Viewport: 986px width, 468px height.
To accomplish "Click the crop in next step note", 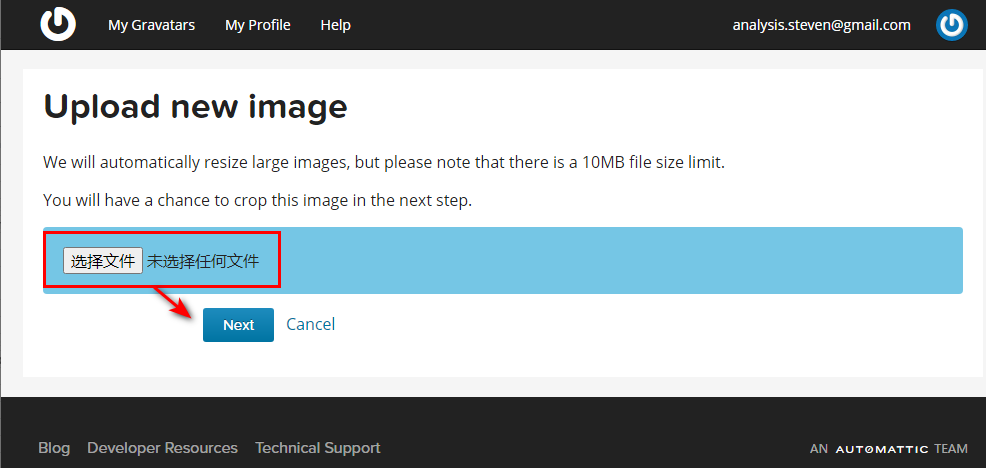I will [257, 200].
